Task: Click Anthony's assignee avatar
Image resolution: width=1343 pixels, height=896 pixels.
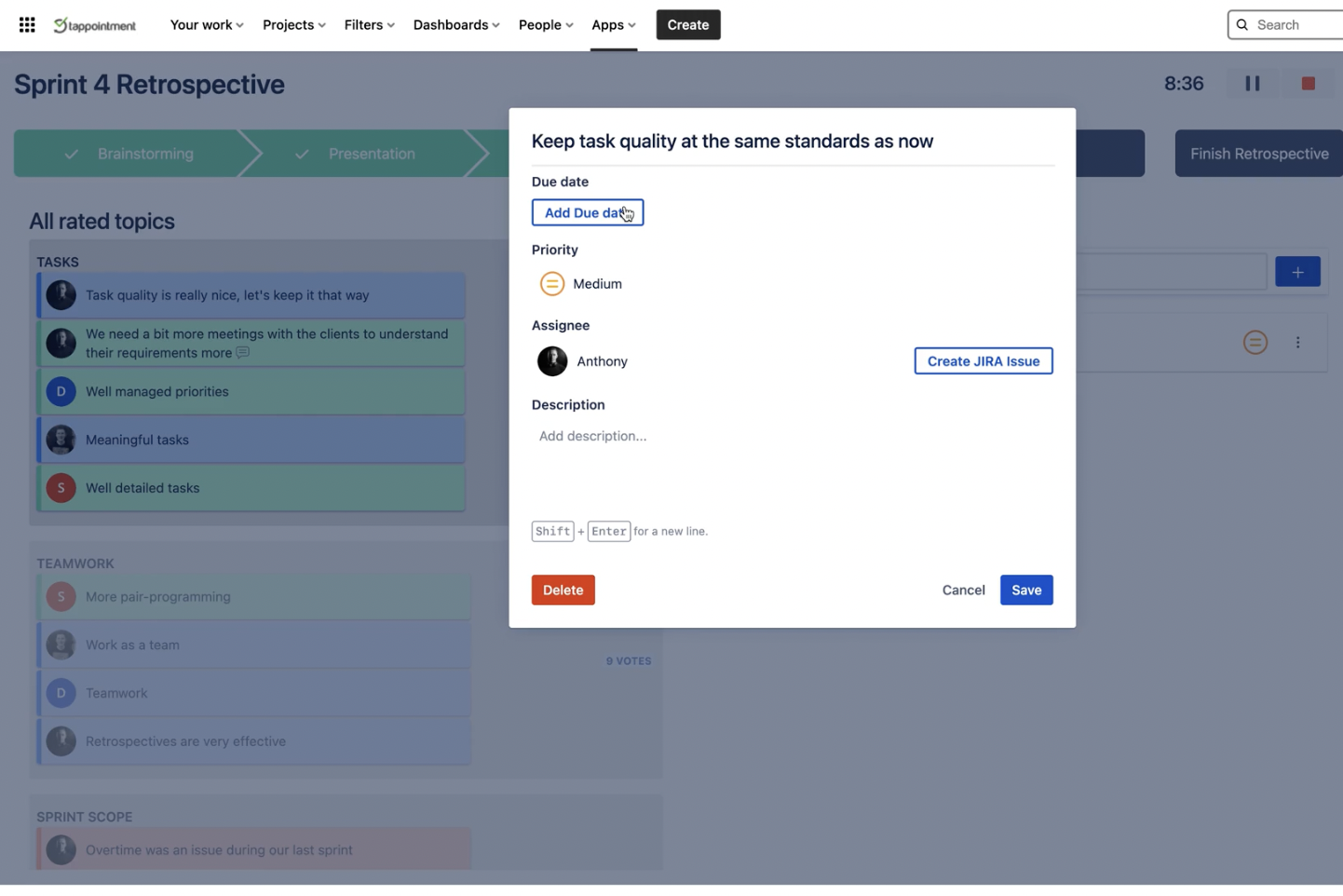Action: [552, 361]
